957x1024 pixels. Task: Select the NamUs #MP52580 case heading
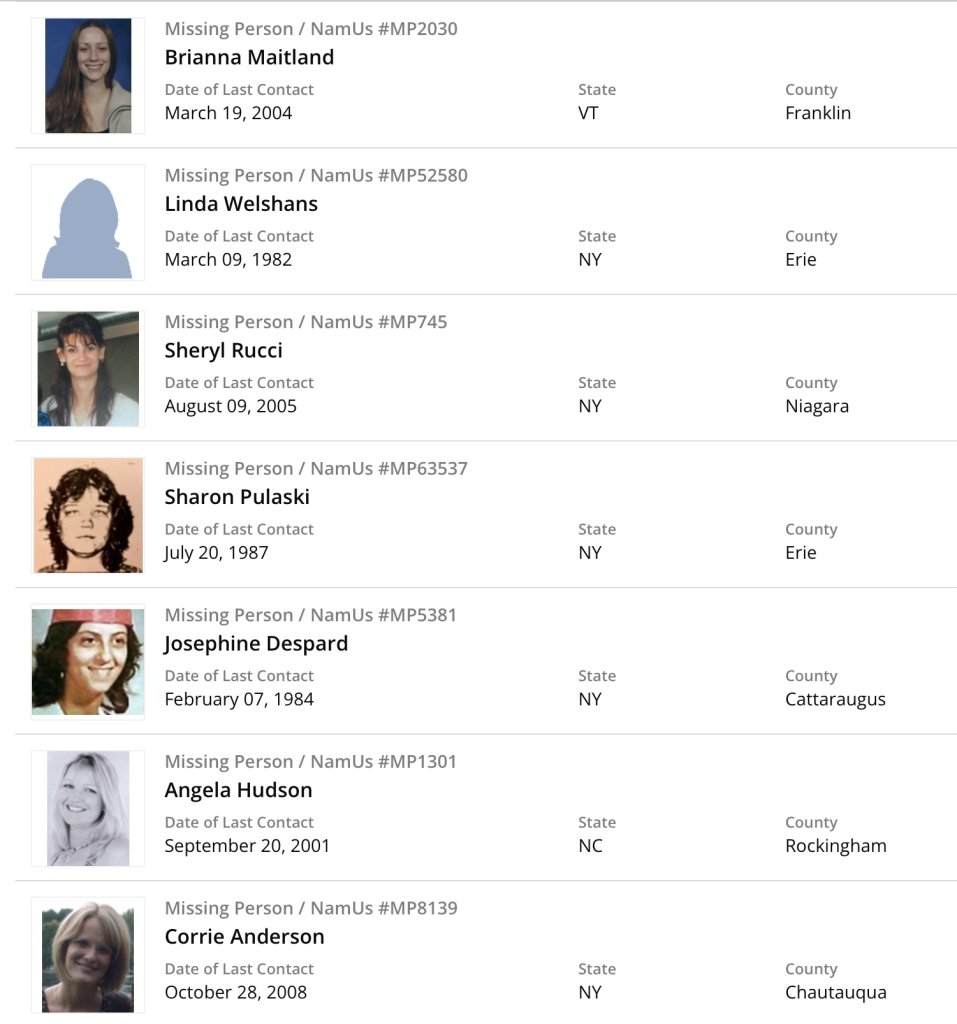316,176
